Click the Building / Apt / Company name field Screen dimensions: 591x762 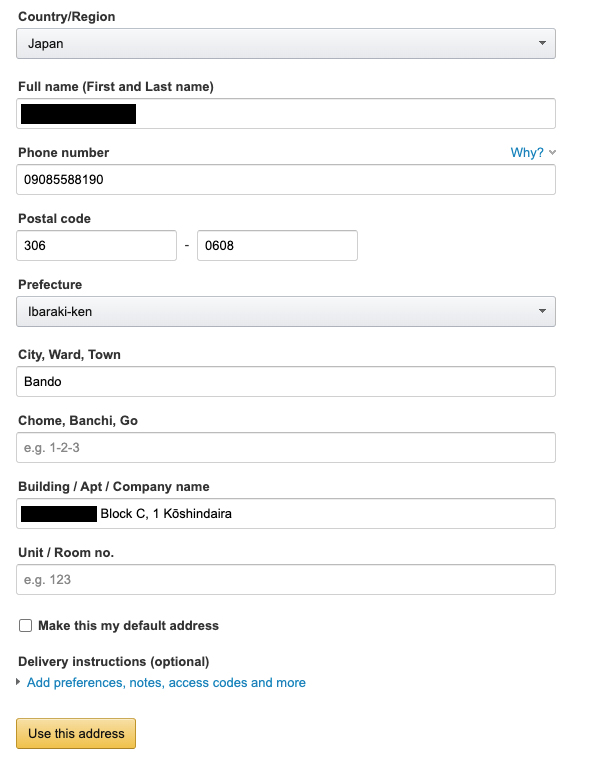coord(286,514)
